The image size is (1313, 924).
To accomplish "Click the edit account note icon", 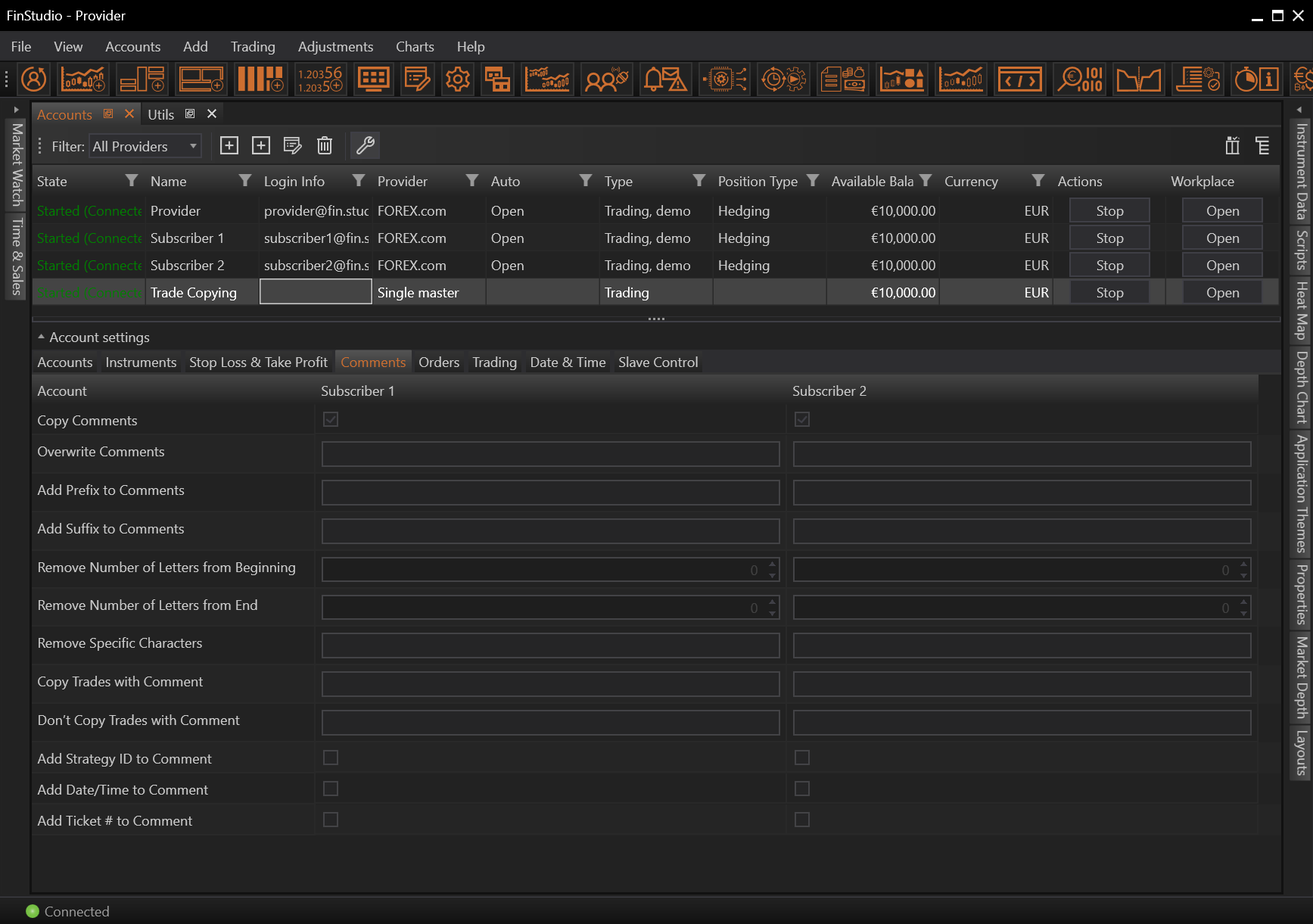I will coord(292,145).
